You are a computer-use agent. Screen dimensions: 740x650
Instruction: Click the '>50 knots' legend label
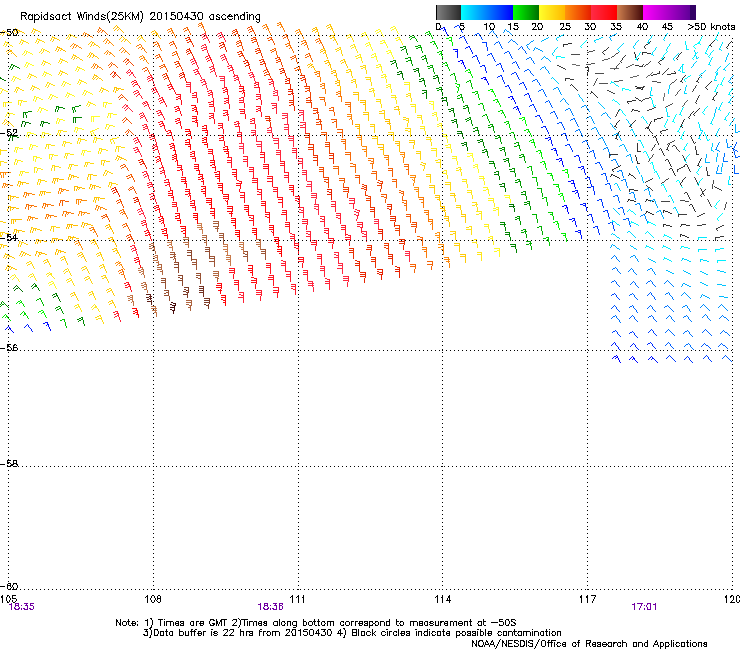point(711,27)
